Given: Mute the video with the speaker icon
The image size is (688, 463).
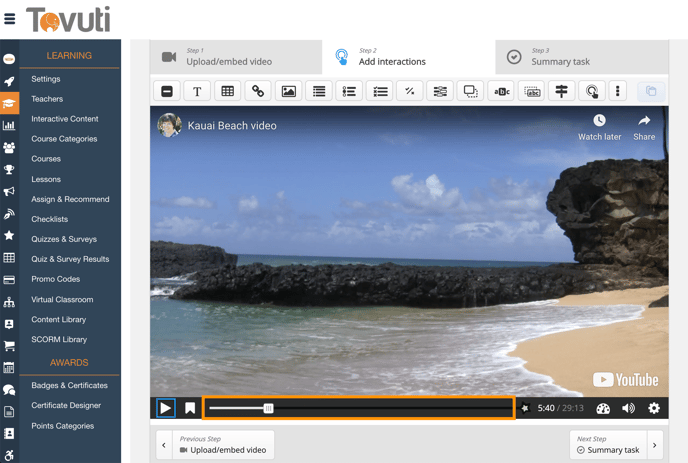Looking at the screenshot, I should coord(628,408).
